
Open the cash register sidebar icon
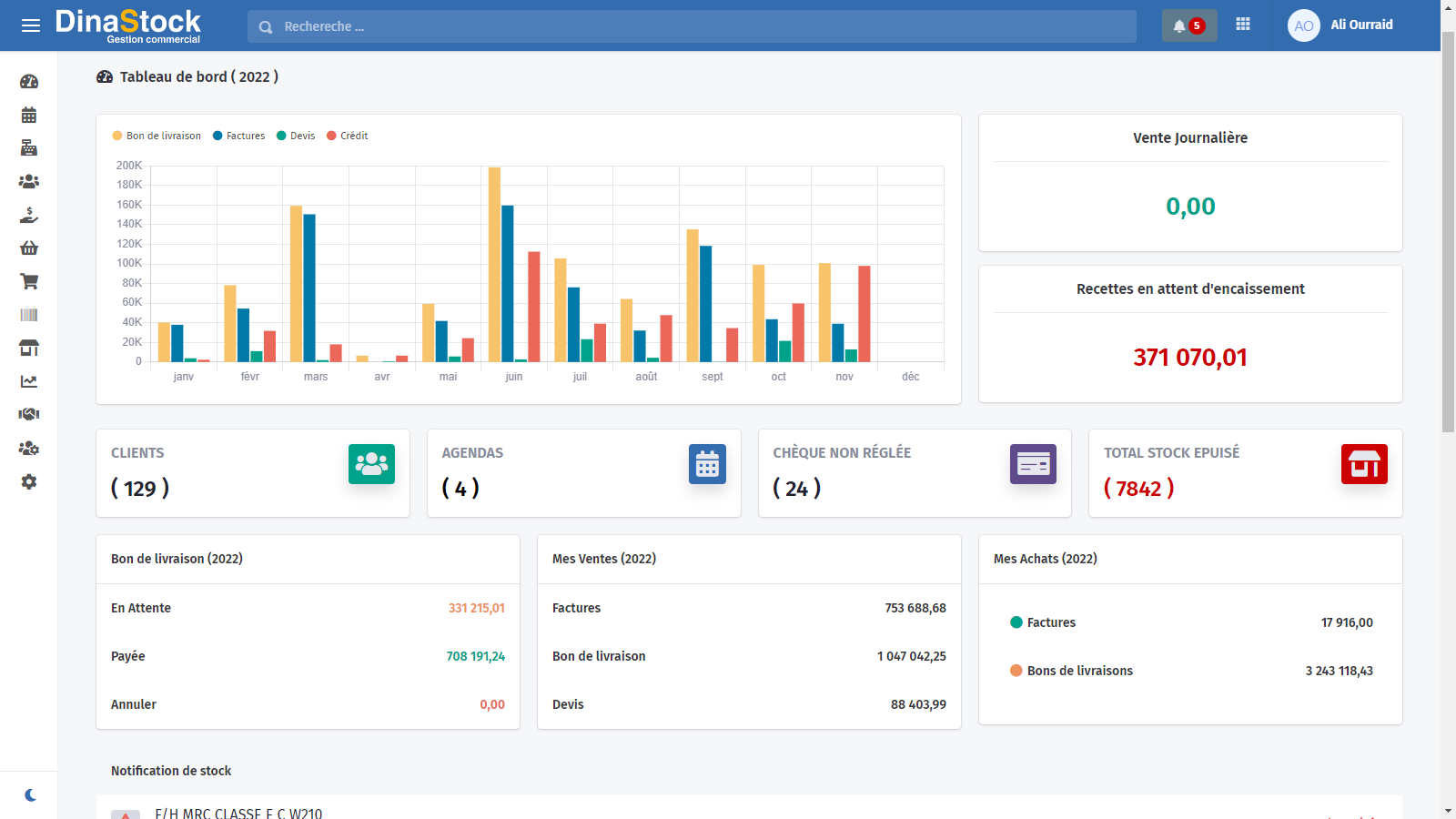(x=29, y=148)
